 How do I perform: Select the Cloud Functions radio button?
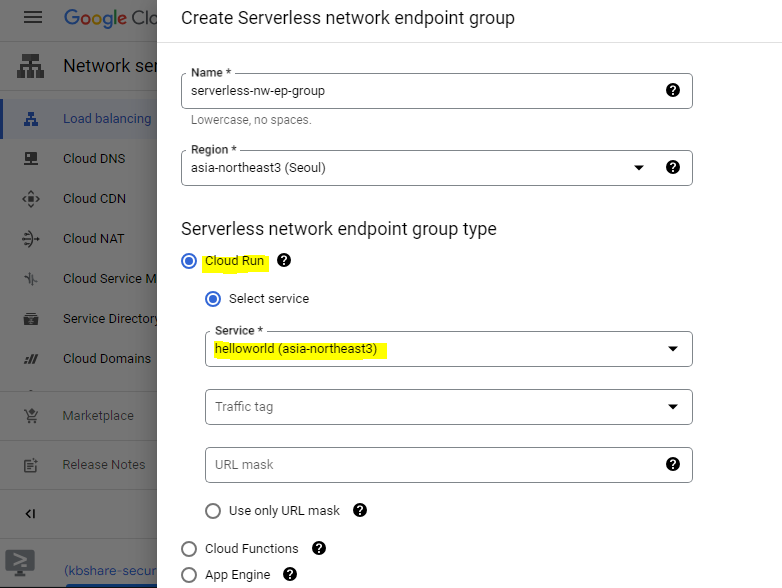(x=189, y=549)
